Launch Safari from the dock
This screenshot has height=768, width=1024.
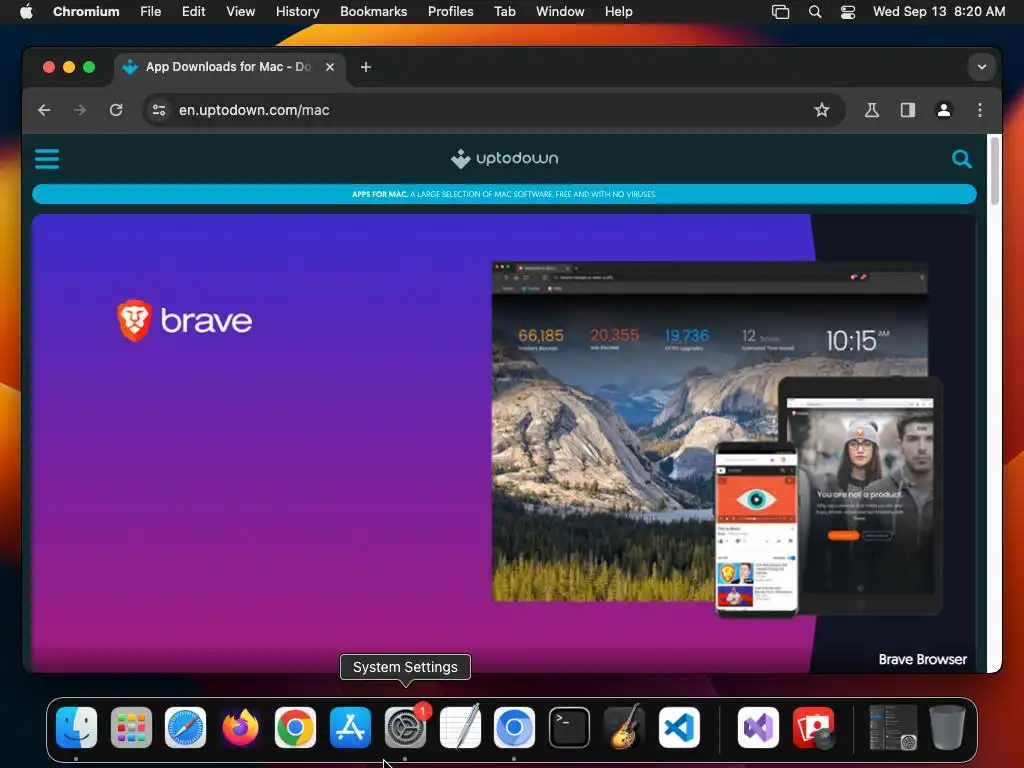pos(185,728)
